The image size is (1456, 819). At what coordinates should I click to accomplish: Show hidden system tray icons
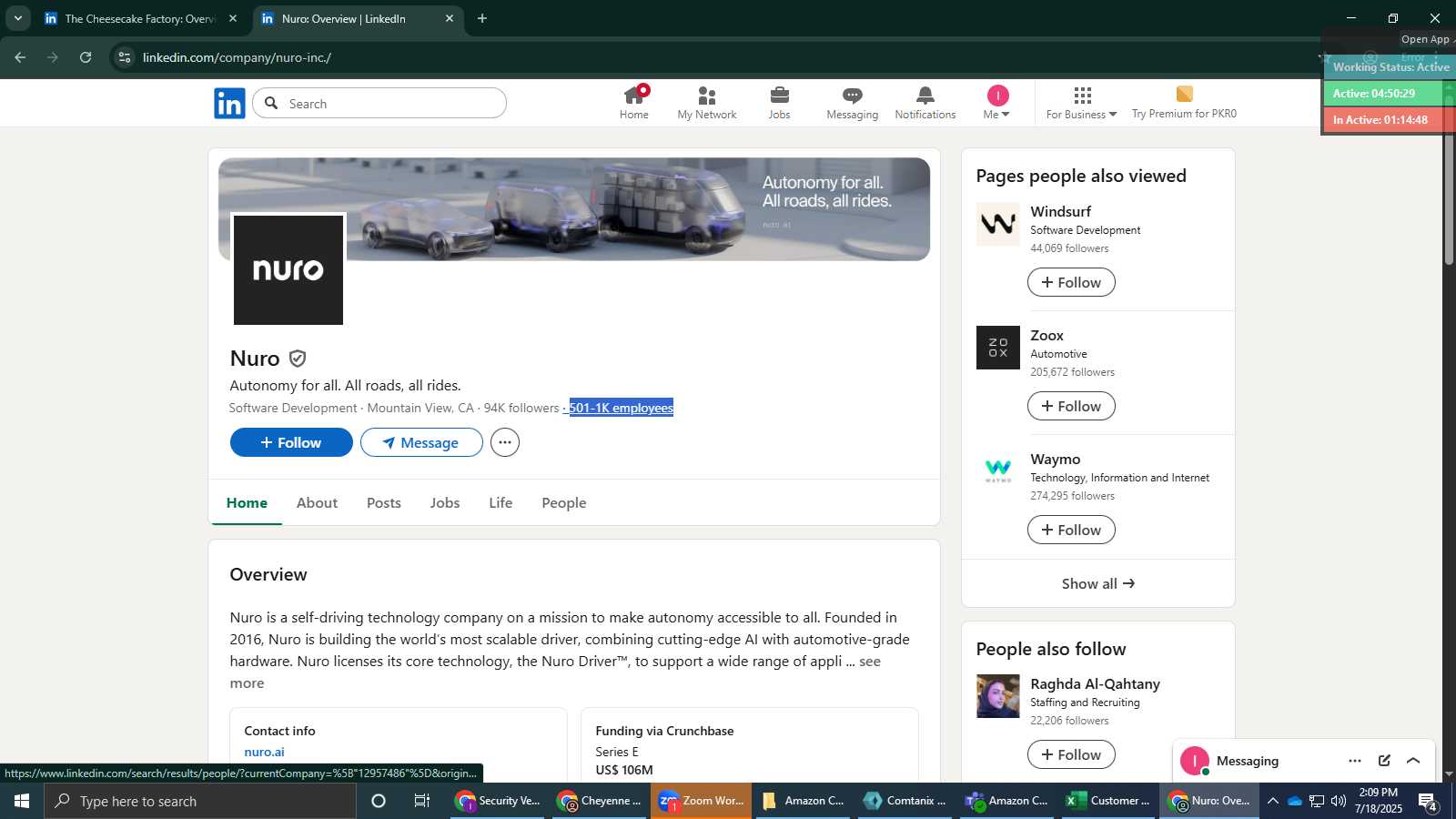coord(1273,801)
